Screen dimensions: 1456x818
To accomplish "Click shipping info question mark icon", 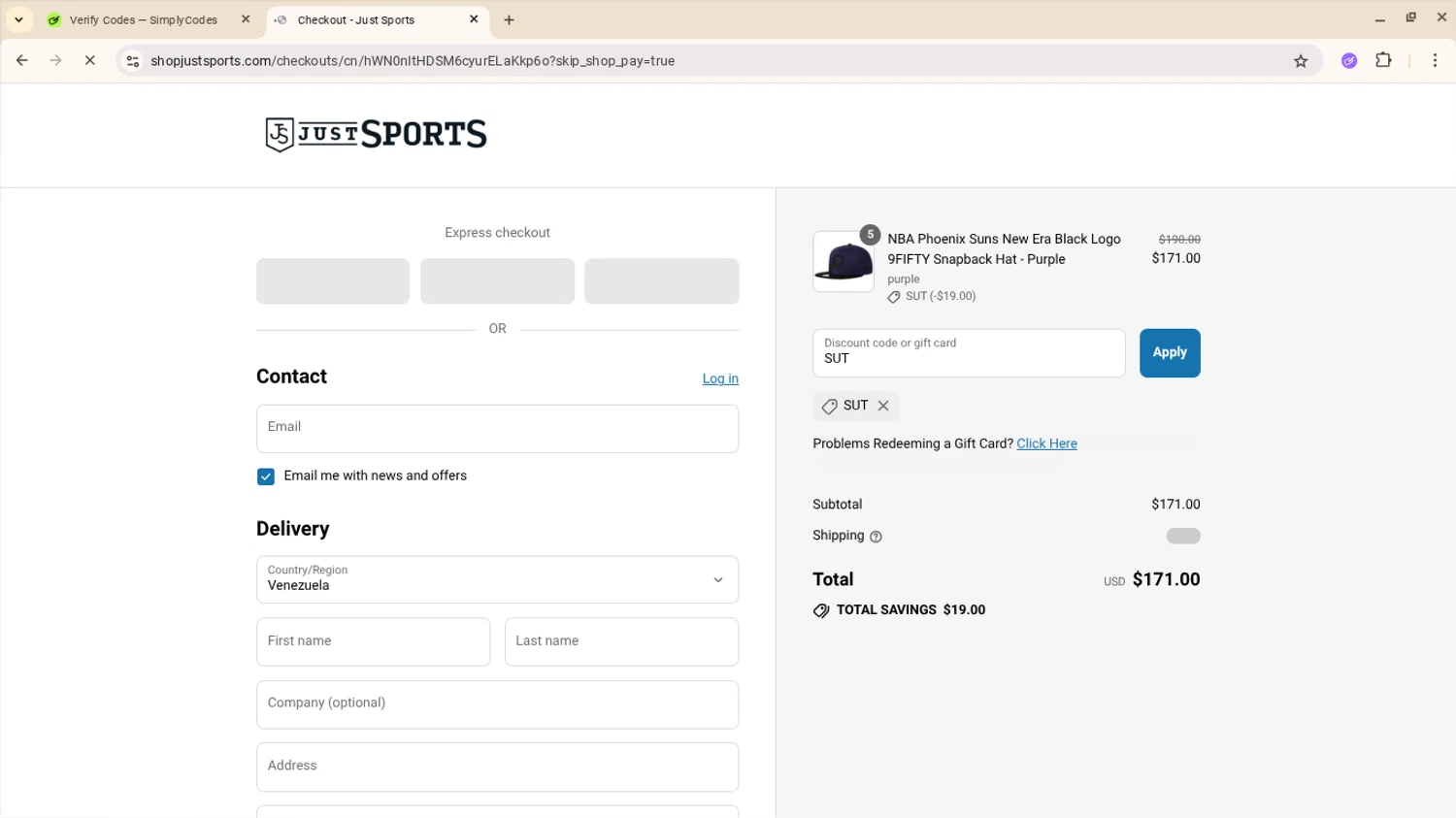I will click(x=876, y=537).
